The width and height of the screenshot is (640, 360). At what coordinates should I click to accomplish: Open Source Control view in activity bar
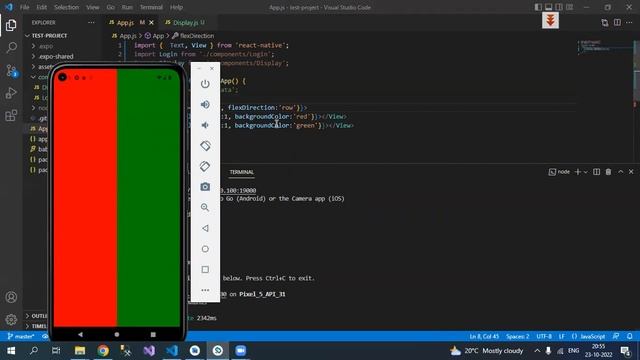pos(11,71)
